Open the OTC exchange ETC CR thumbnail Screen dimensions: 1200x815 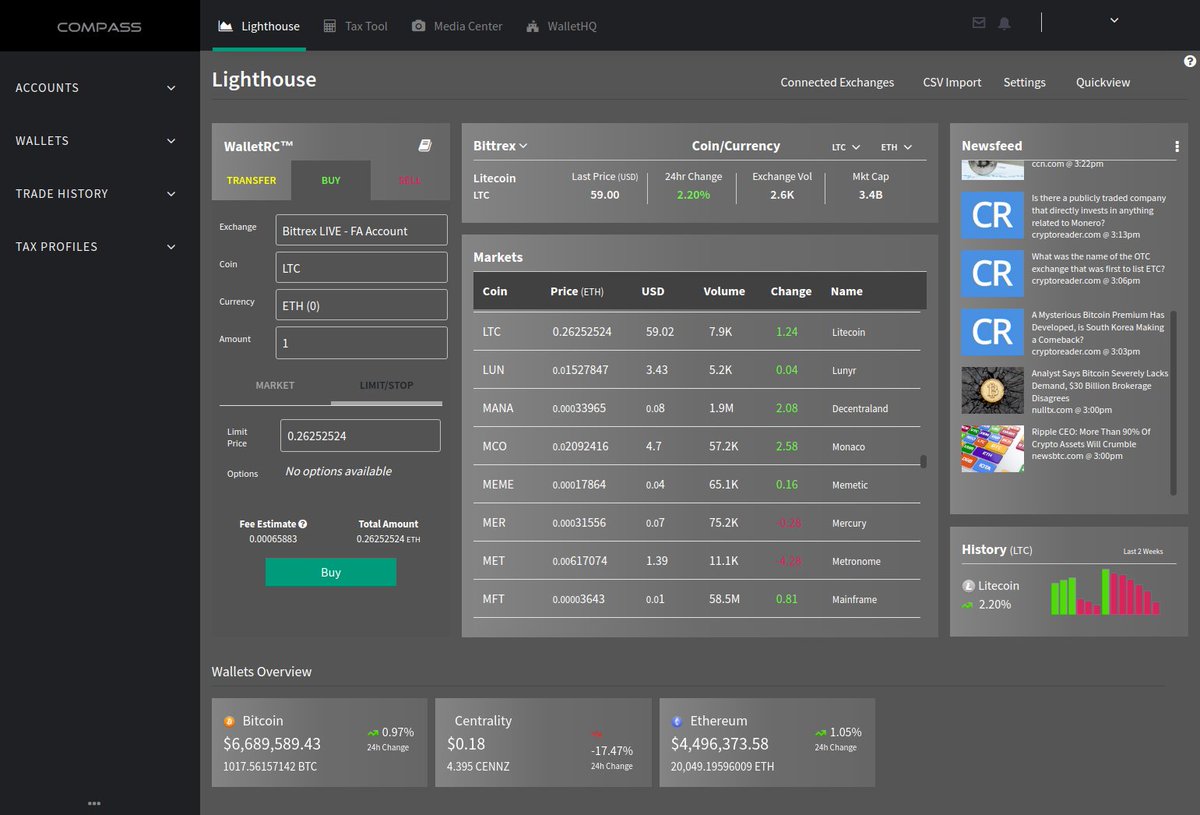(992, 273)
